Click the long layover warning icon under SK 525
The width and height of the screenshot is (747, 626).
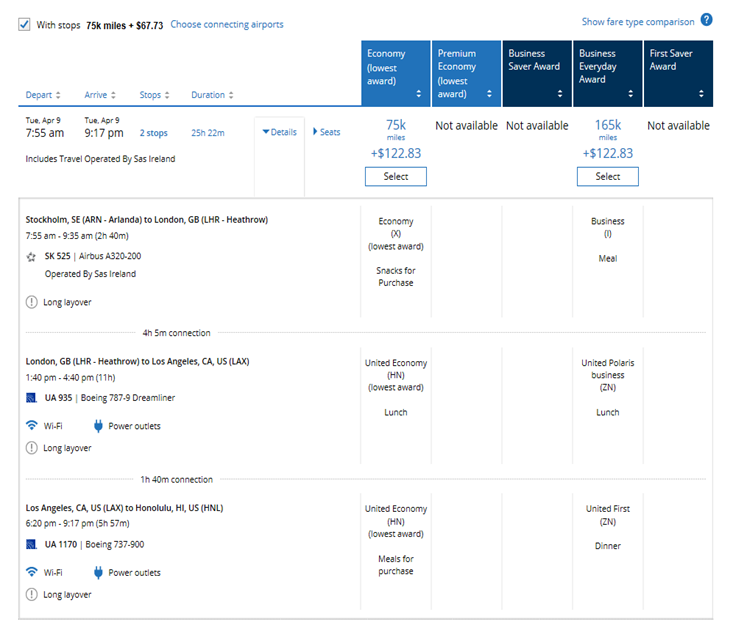pos(32,302)
